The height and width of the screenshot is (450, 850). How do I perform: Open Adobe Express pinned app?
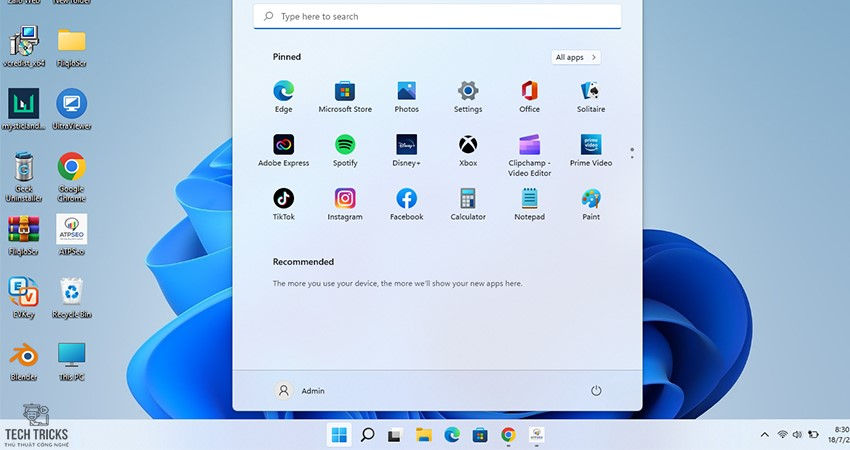coord(284,151)
